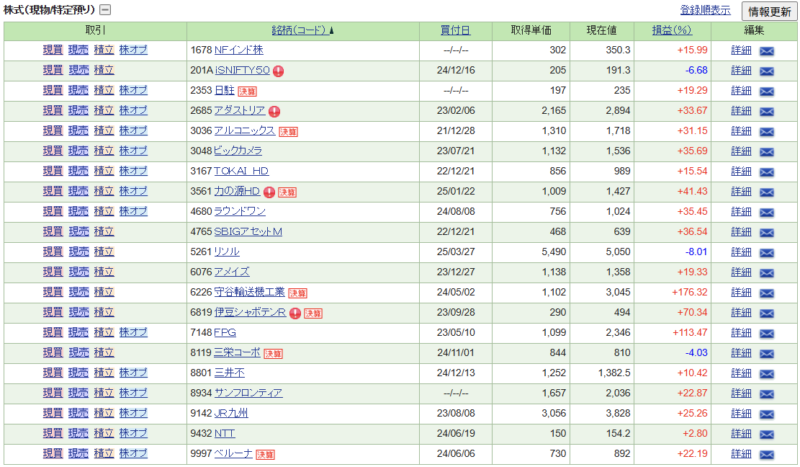
Task: Click mail icon in ベルーナ row
Action: click(766, 455)
